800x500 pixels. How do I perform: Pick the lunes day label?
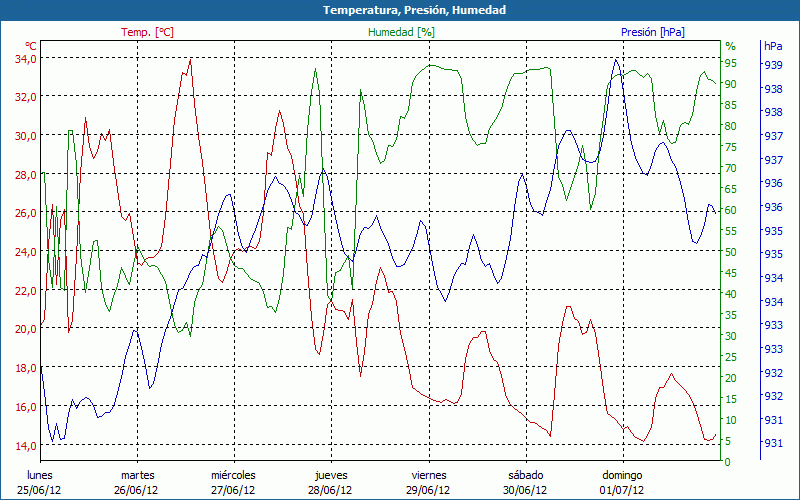pos(40,475)
